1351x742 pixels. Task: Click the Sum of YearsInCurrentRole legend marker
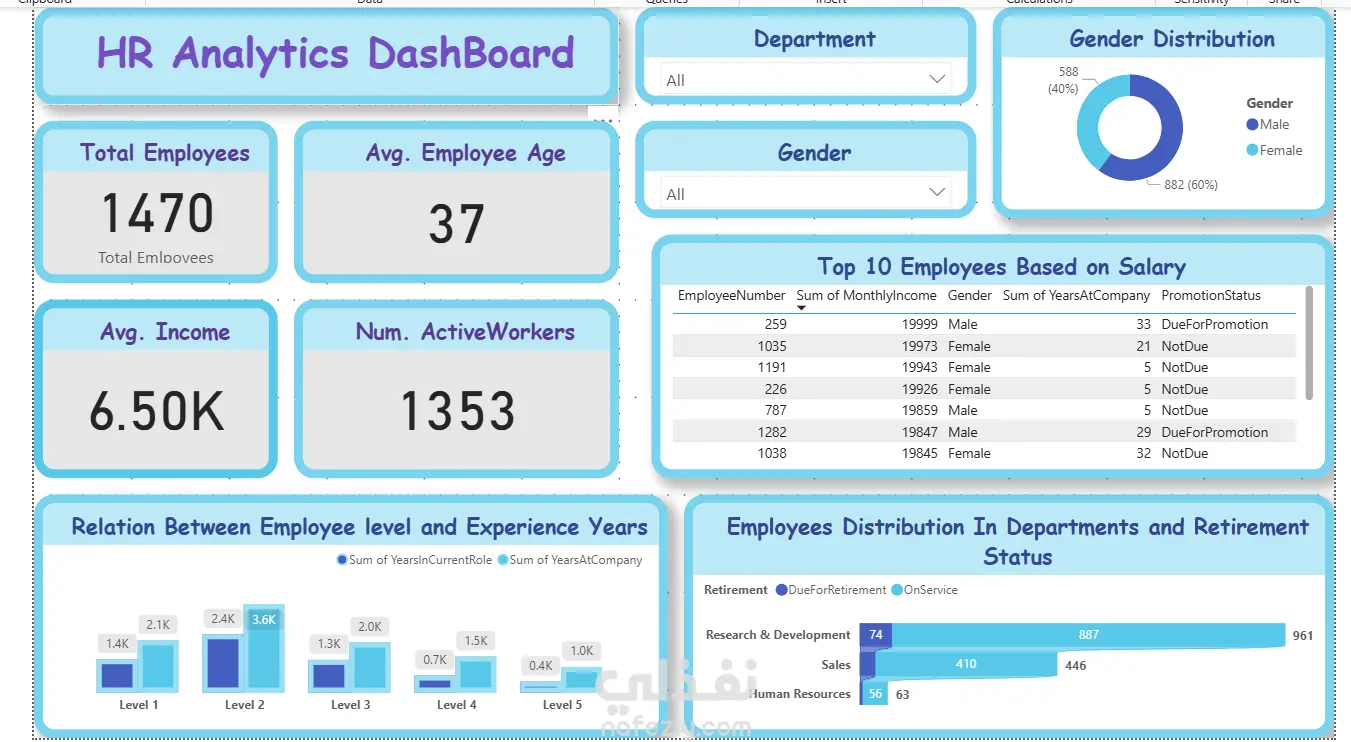343,560
